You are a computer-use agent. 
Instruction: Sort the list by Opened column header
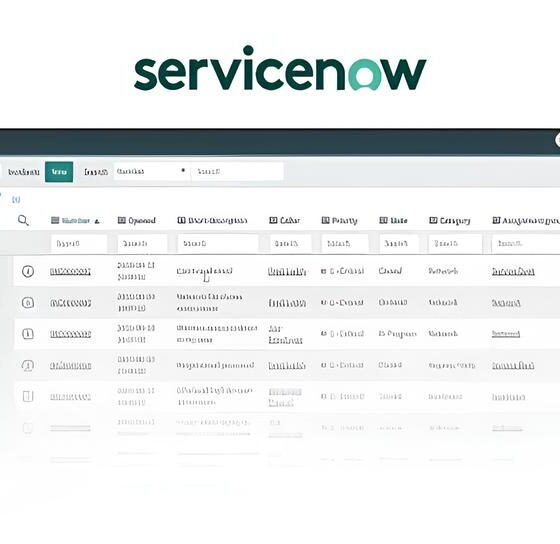pyautogui.click(x=142, y=221)
